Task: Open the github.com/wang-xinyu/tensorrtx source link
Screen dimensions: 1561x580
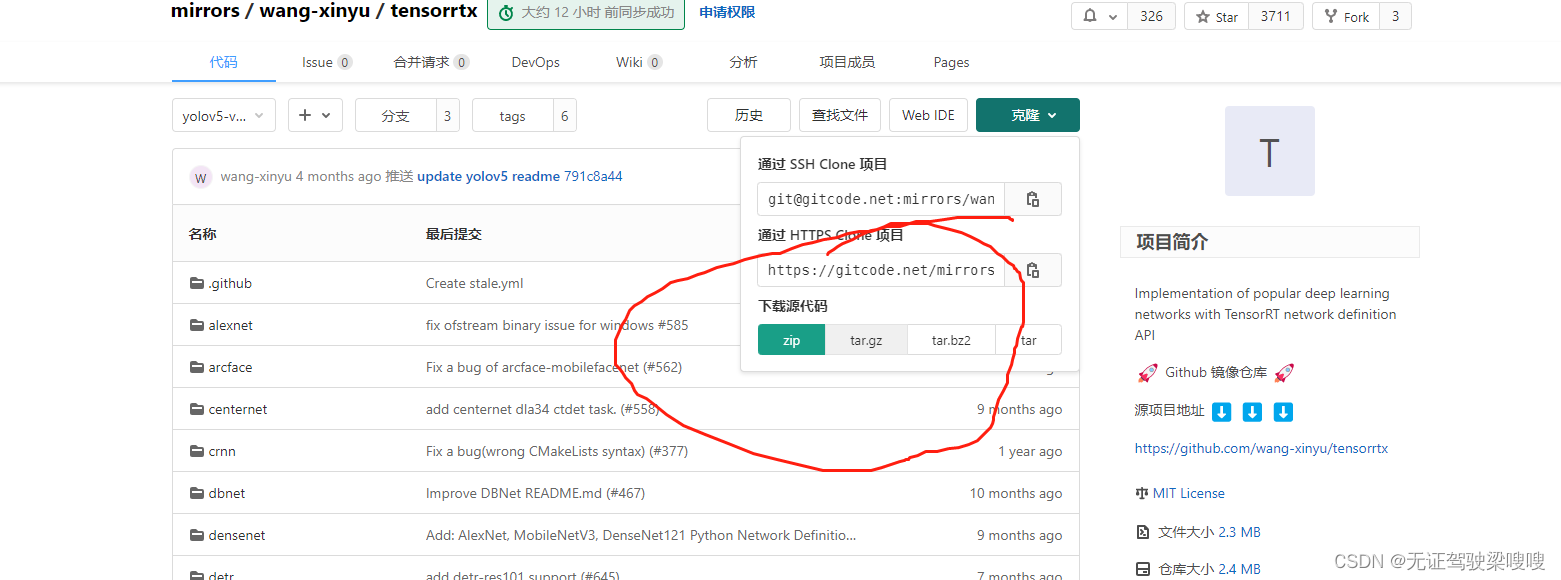Action: tap(1261, 448)
